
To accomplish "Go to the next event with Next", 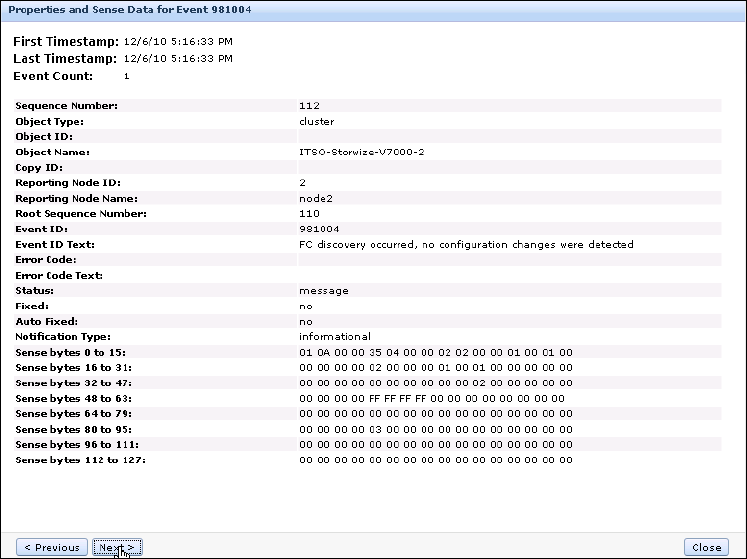I will [118, 547].
